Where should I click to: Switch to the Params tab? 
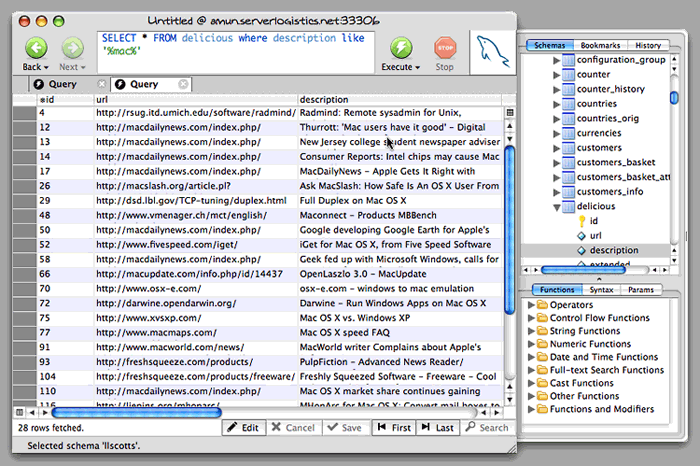pos(641,290)
